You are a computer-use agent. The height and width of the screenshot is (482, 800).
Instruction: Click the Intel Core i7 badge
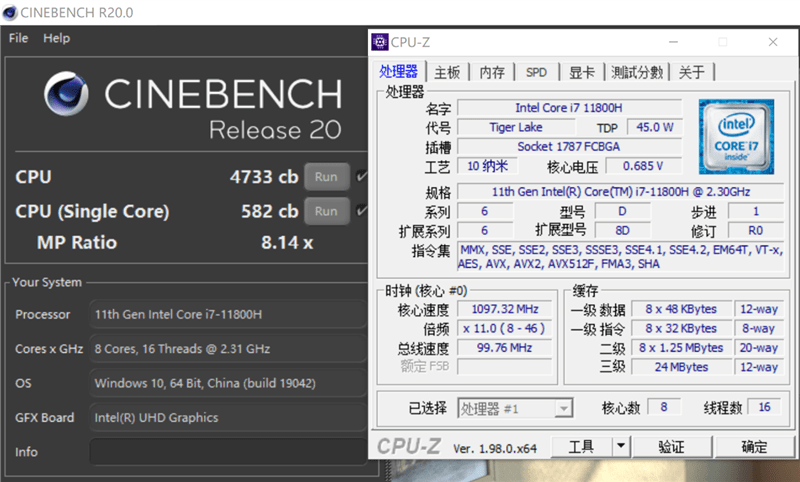pyautogui.click(x=736, y=137)
